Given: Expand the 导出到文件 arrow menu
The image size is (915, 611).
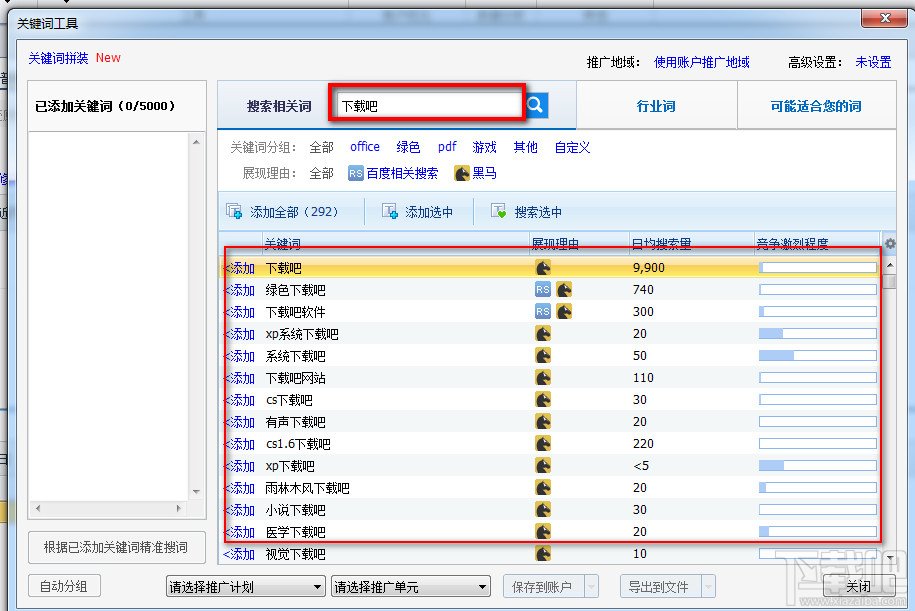Looking at the screenshot, I should pyautogui.click(x=709, y=586).
